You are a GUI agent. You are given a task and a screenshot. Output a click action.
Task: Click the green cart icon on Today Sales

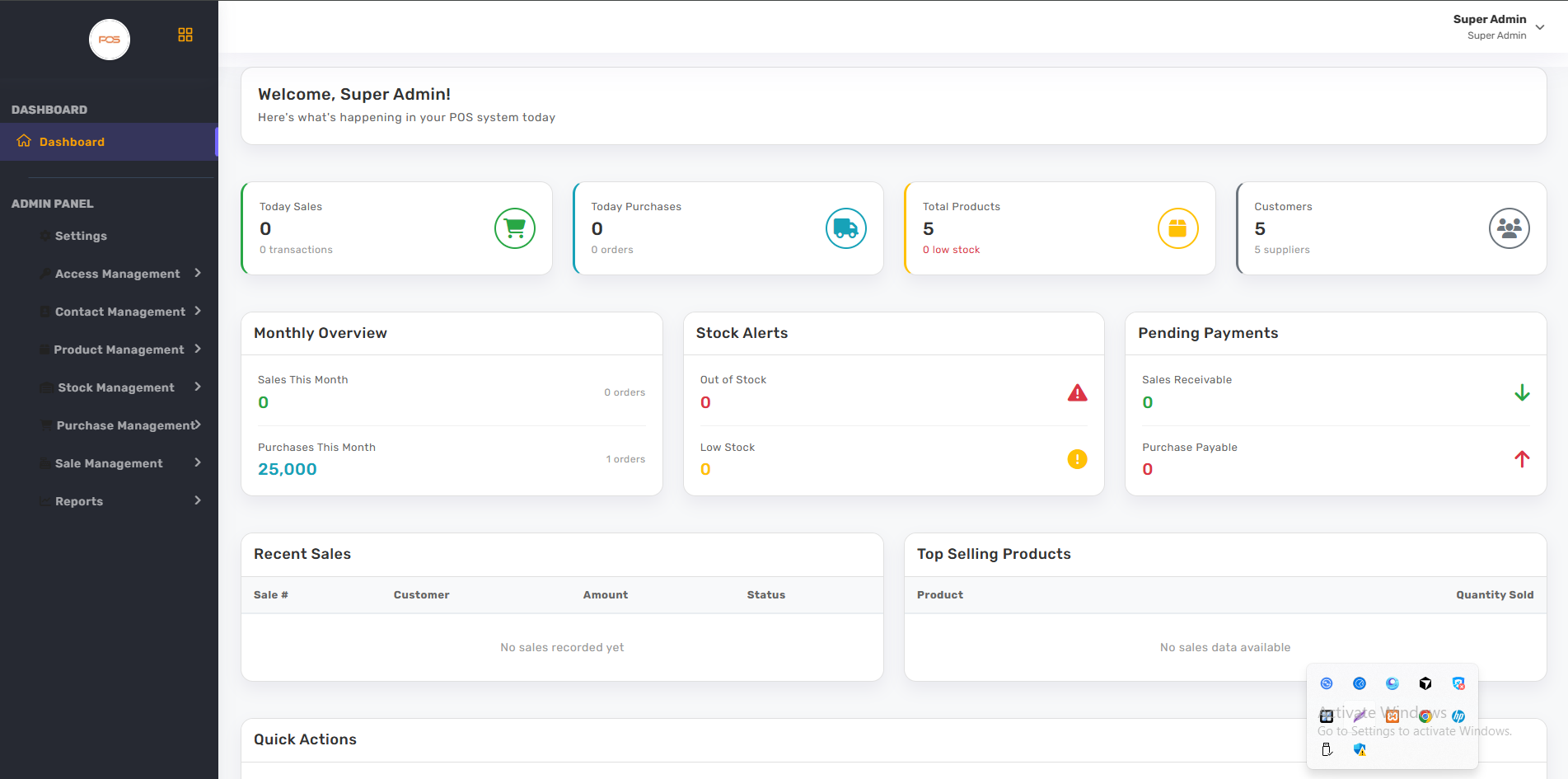click(x=515, y=228)
